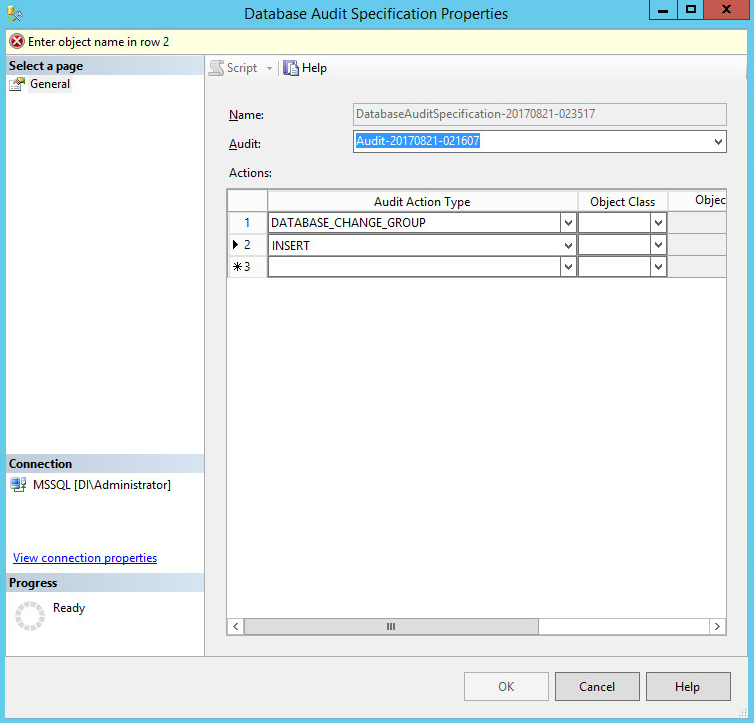
Task: Click the Help button at bottom right
Action: (x=687, y=687)
